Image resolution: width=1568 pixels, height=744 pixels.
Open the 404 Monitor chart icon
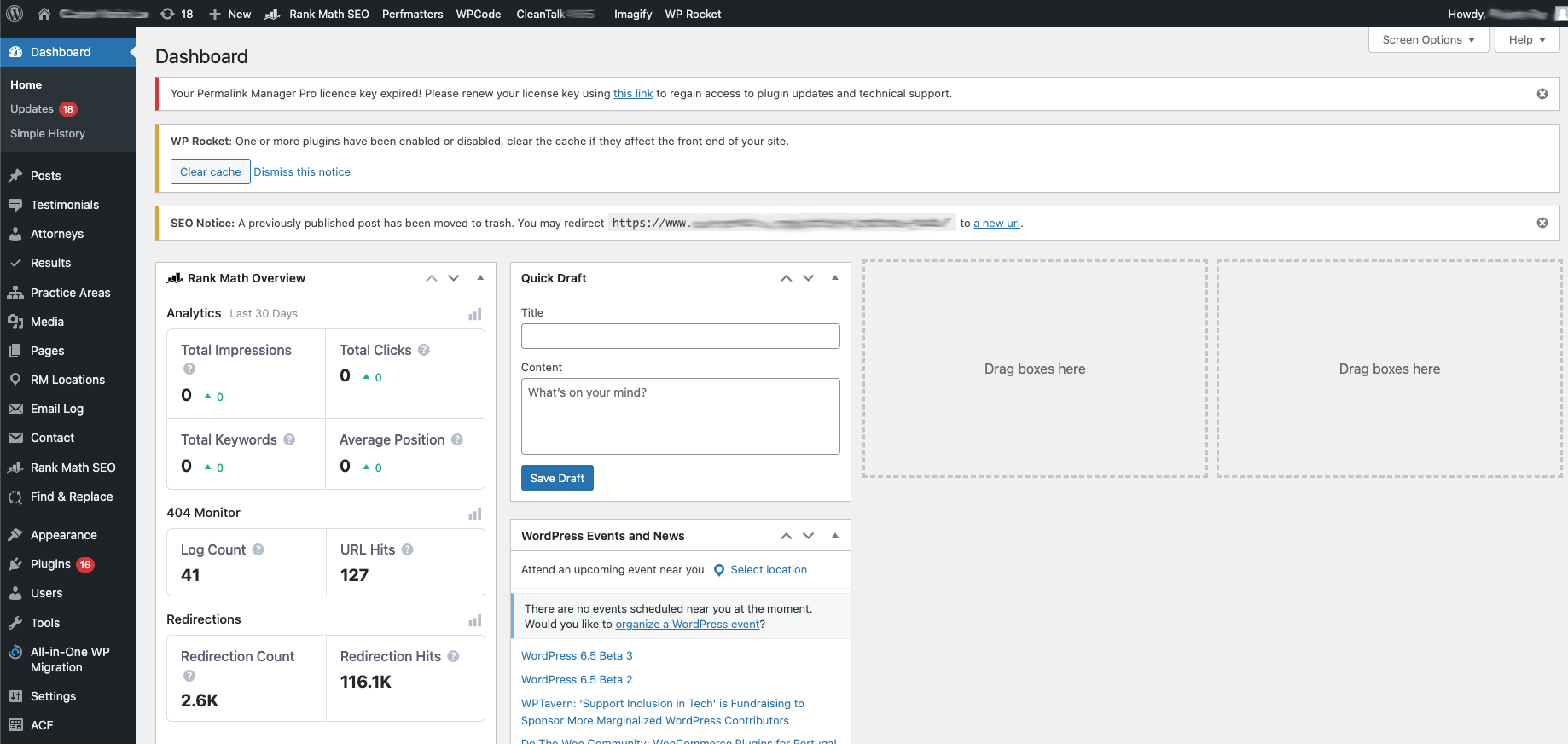pyautogui.click(x=475, y=513)
